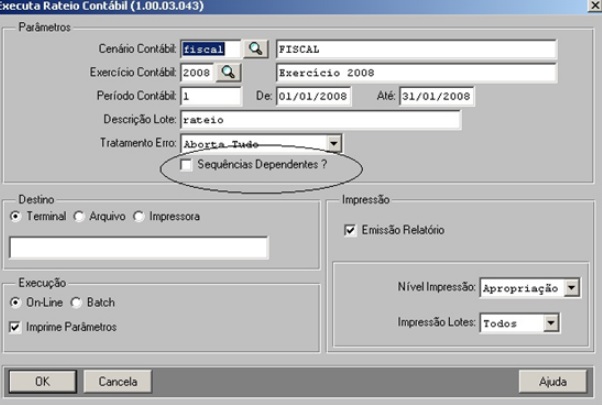Enable Sequências Dependentes checkbox
This screenshot has height=405, width=602.
pos(186,165)
